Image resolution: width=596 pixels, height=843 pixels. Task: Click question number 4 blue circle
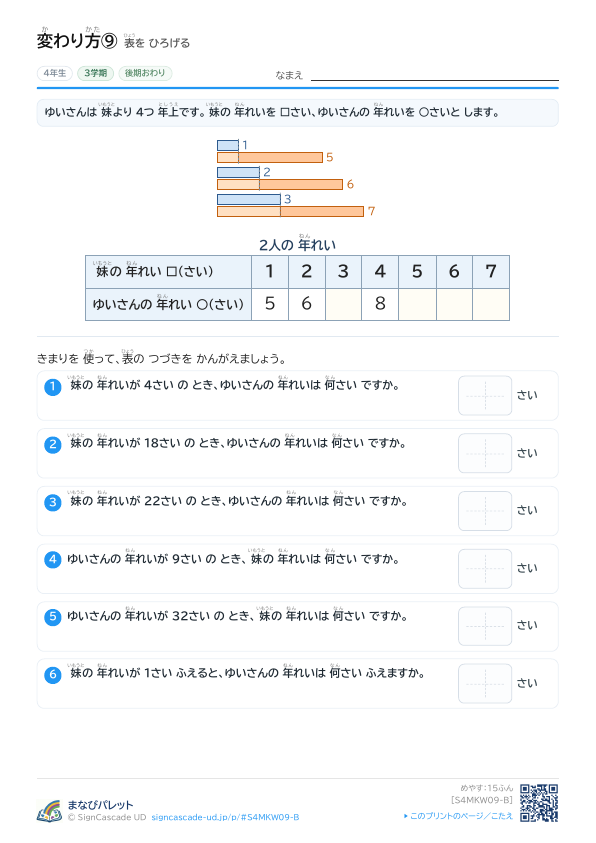point(53,560)
